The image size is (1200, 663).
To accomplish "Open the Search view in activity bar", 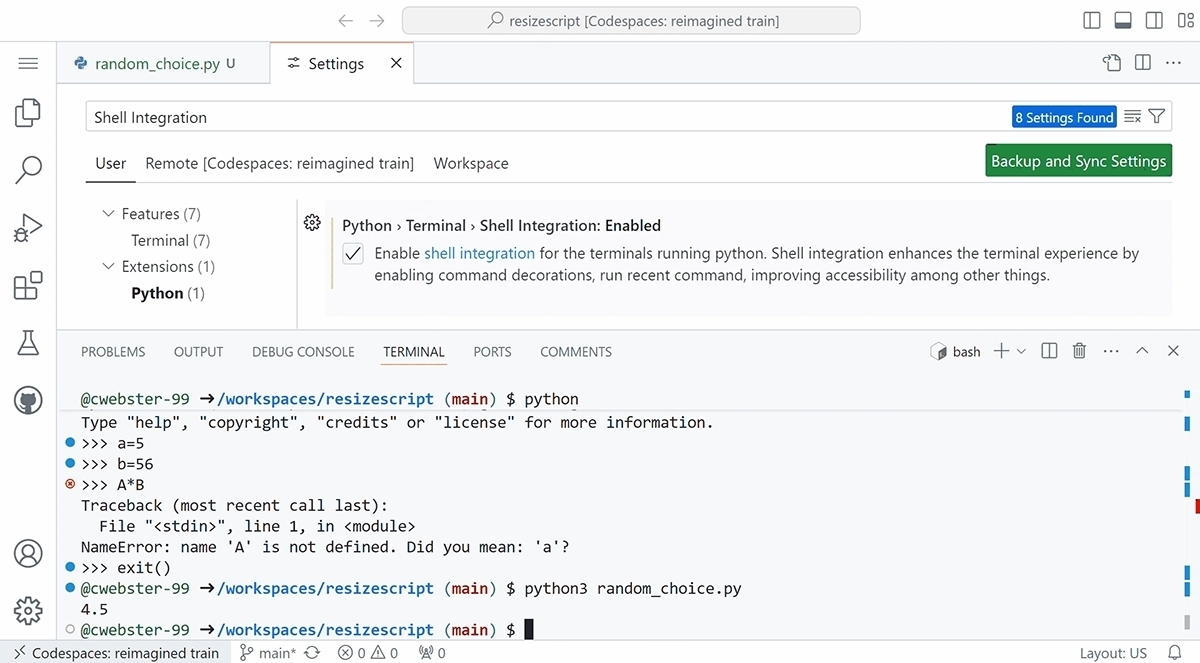I will click(x=28, y=170).
